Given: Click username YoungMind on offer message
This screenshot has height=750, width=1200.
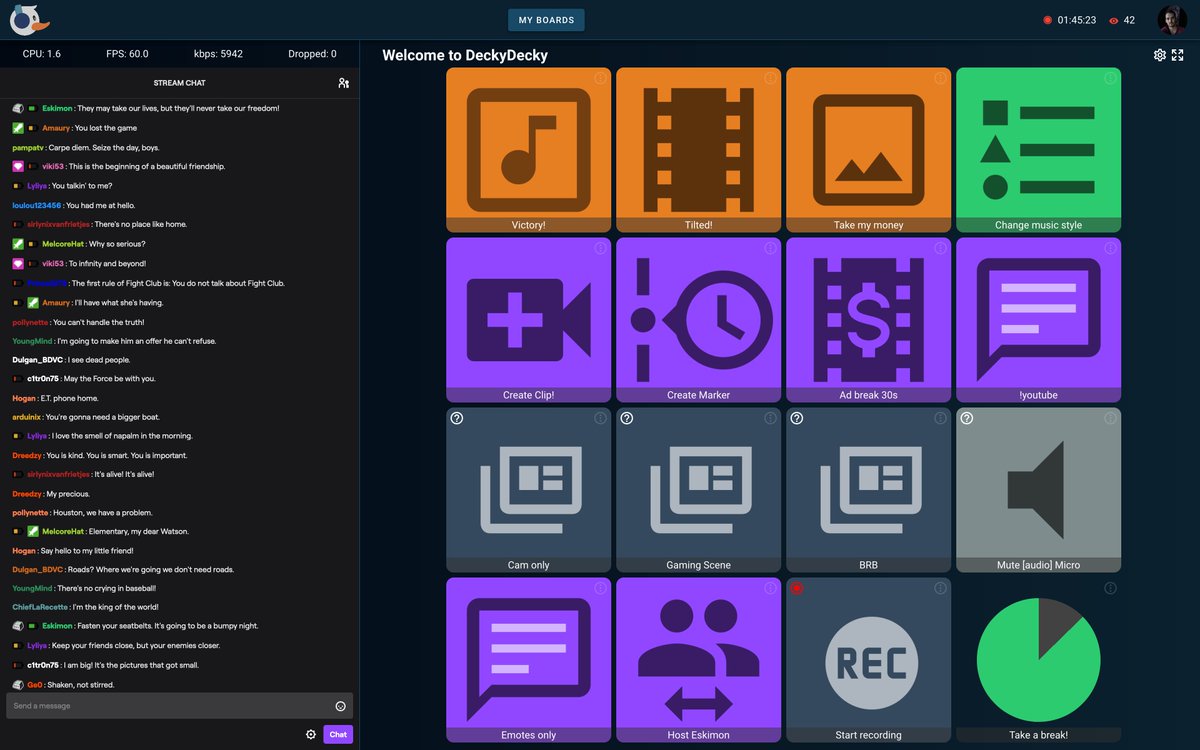Looking at the screenshot, I should (32, 341).
